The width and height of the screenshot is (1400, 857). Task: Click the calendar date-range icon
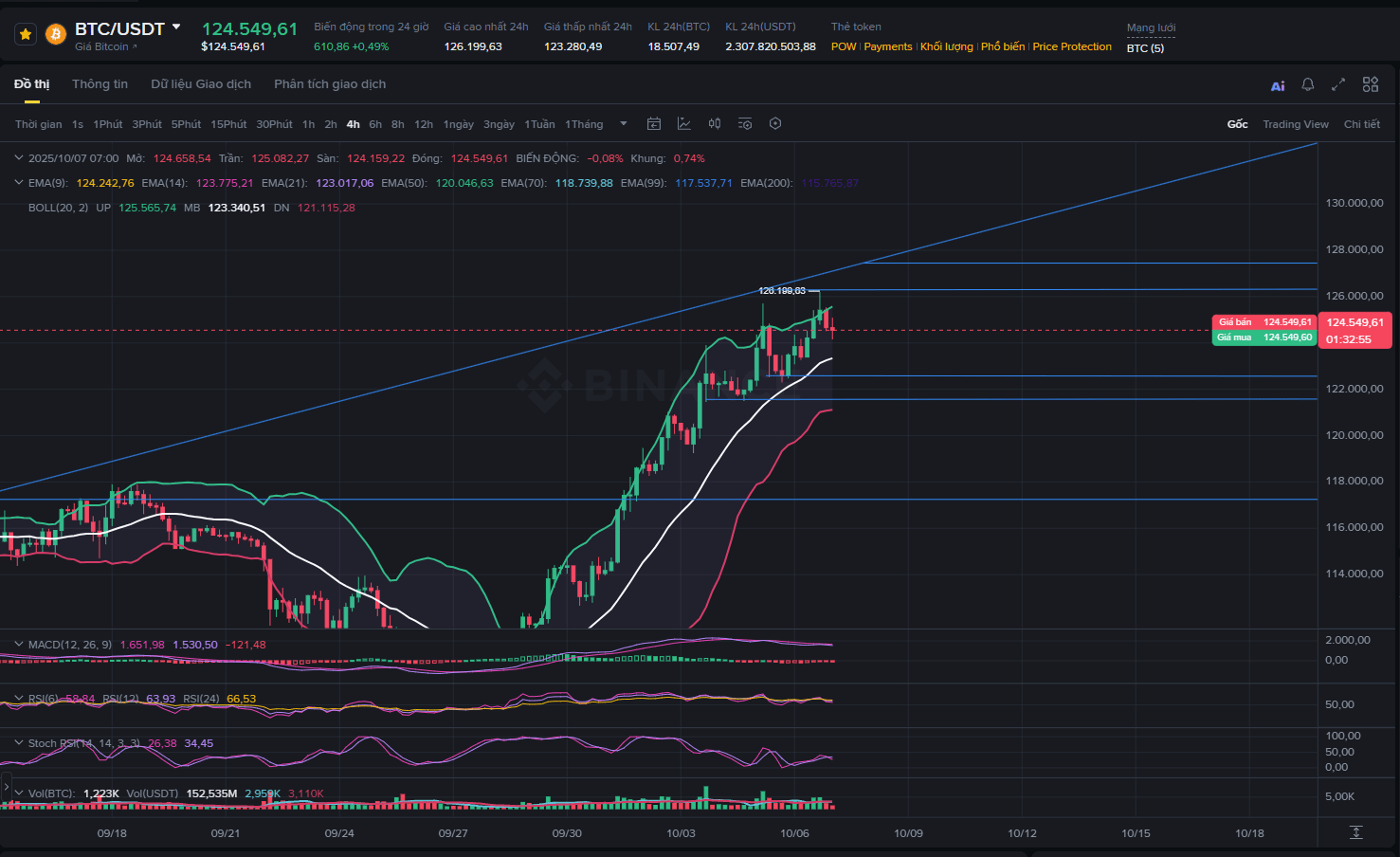tap(654, 124)
